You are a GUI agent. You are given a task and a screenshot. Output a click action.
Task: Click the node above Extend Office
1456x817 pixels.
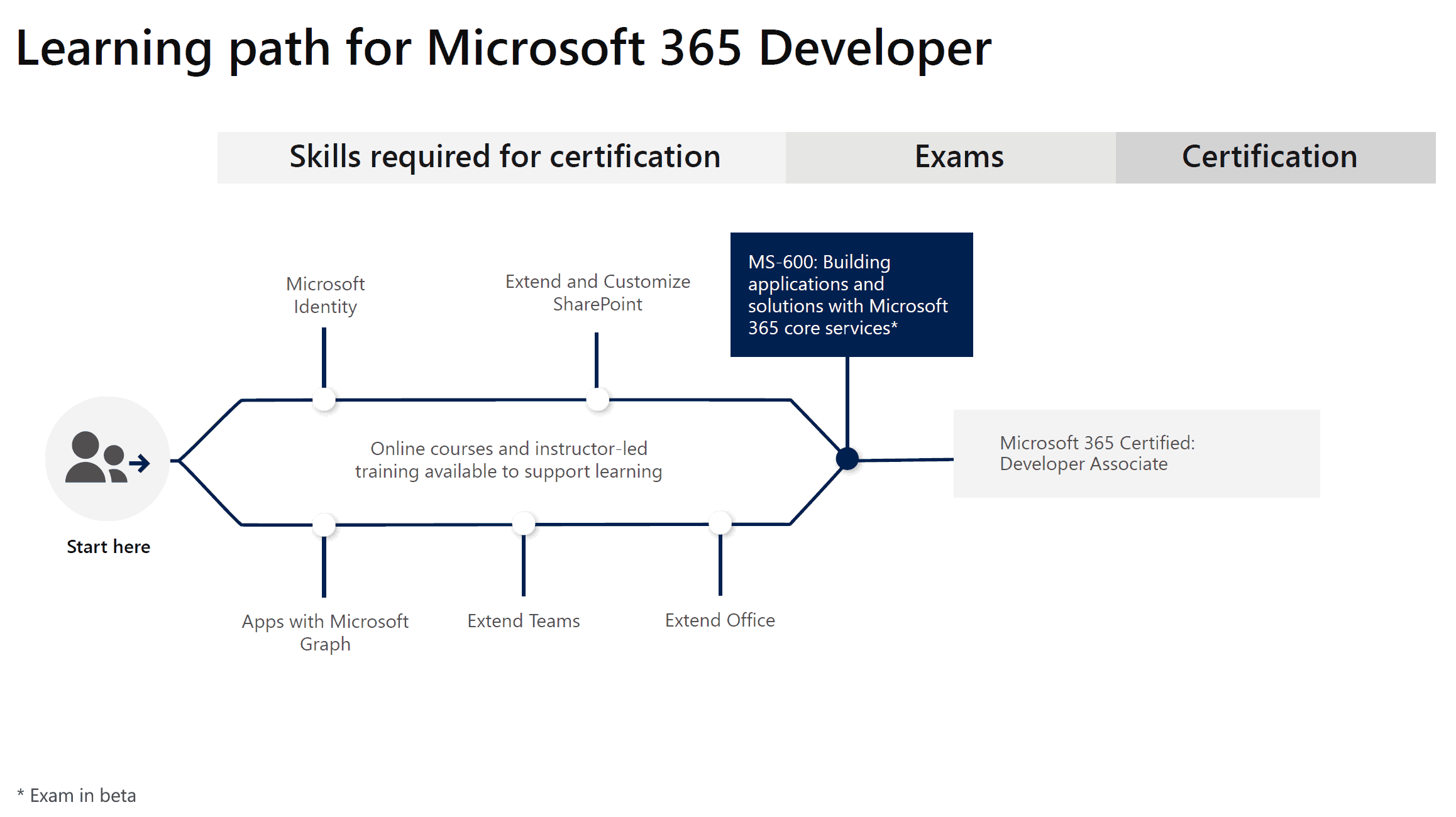click(720, 523)
